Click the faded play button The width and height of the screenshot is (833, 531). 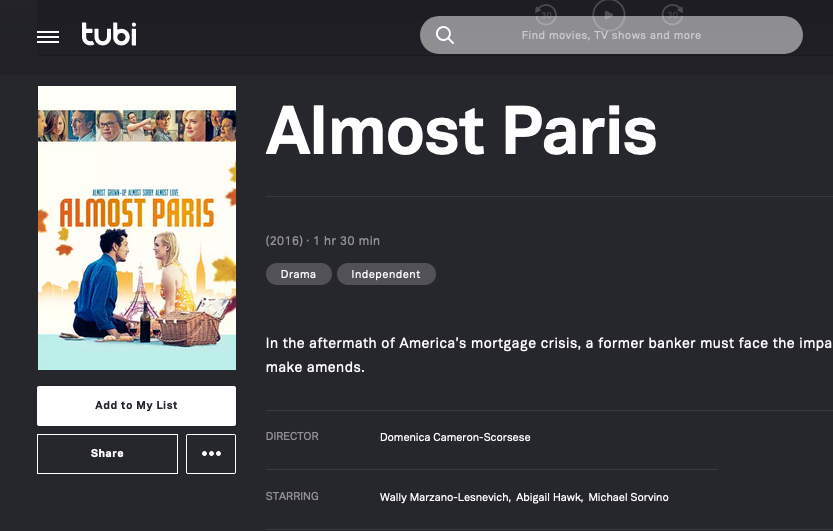coord(609,14)
